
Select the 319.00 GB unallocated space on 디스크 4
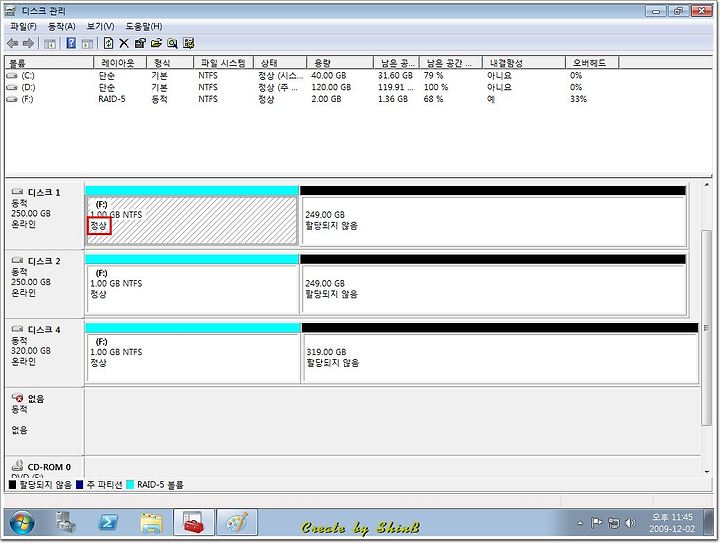pos(500,358)
